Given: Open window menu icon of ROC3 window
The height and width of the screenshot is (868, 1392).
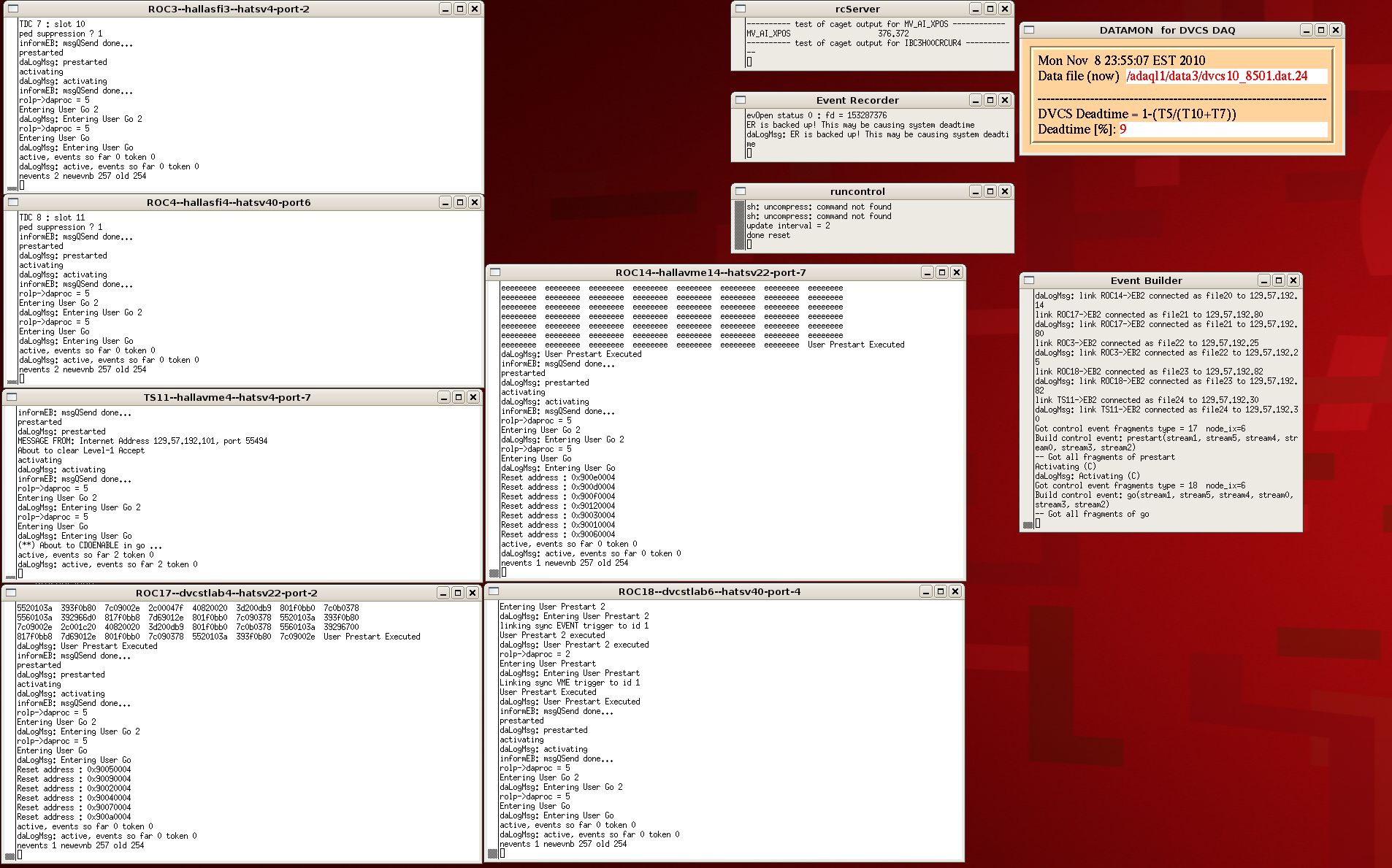Looking at the screenshot, I should [13, 9].
